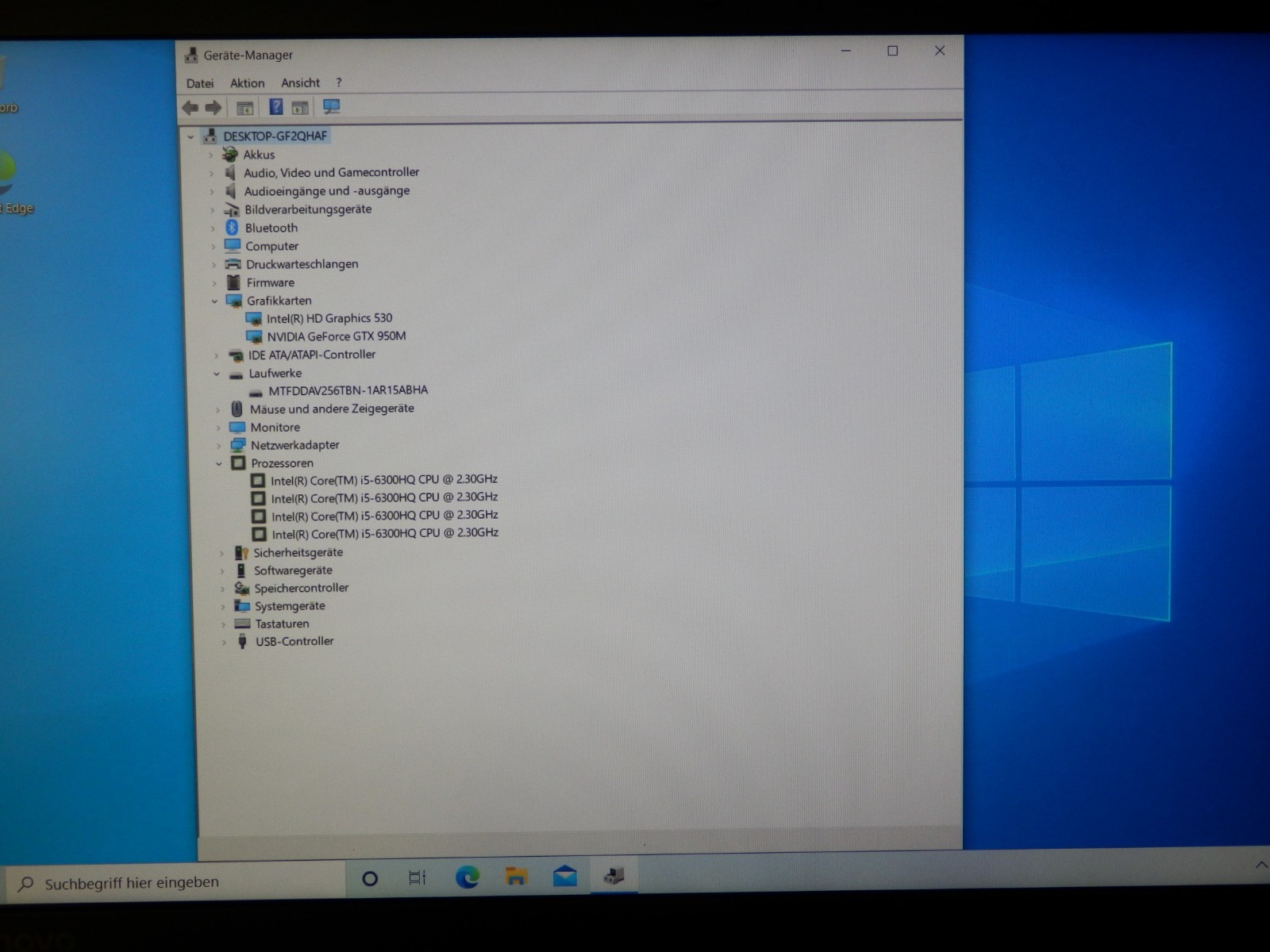Open the Aktion menu
The width and height of the screenshot is (1270, 952).
point(248,83)
